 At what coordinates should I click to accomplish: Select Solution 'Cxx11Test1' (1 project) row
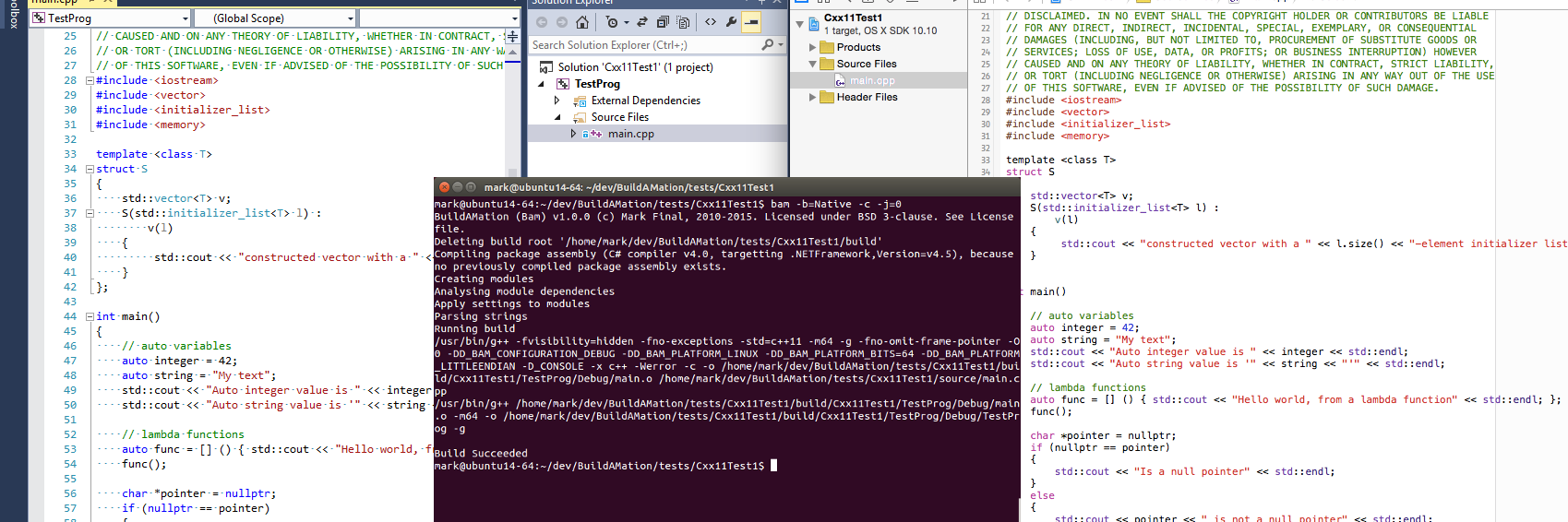(657, 67)
